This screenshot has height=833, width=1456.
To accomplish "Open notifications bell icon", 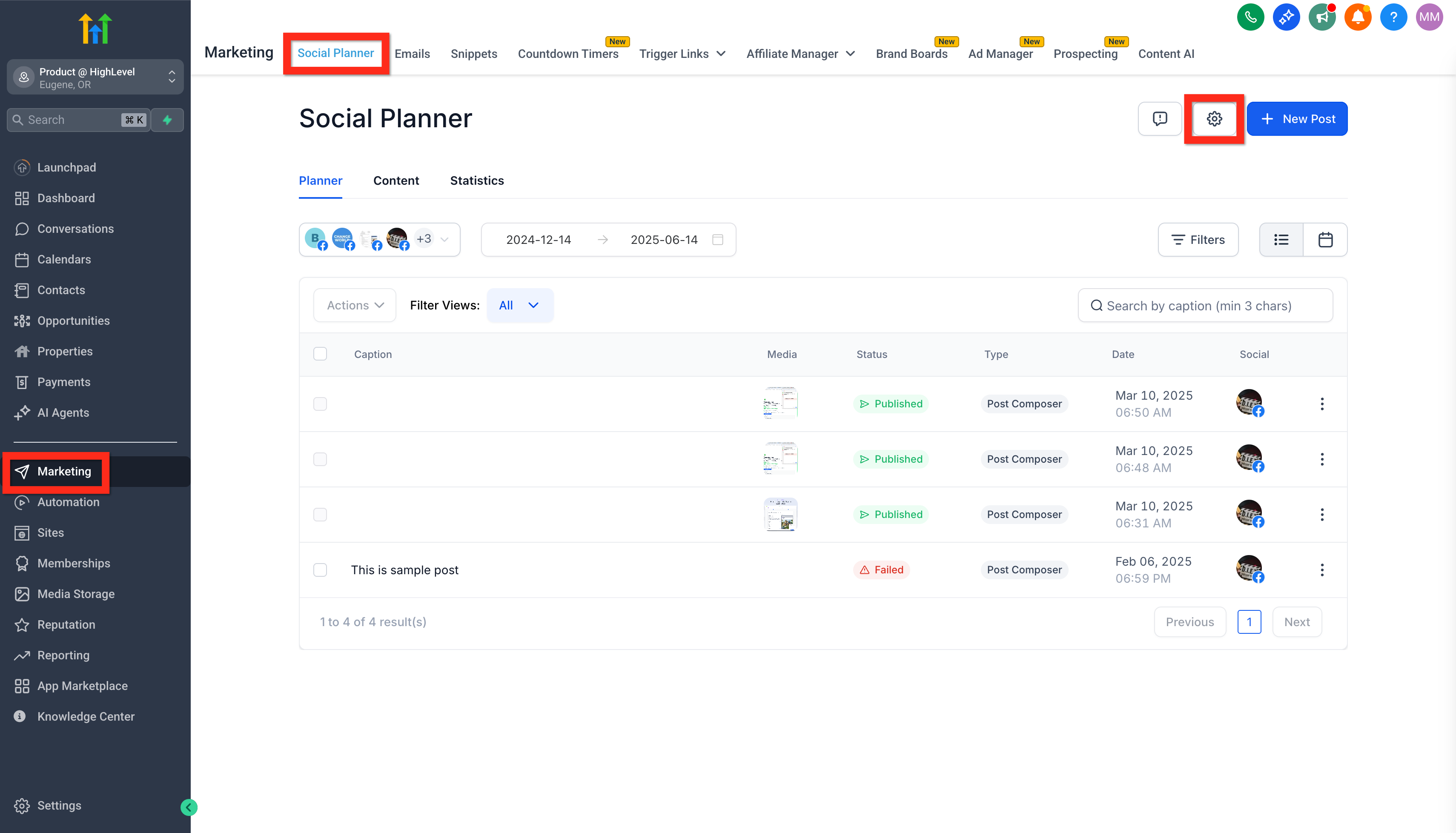I will click(x=1358, y=17).
